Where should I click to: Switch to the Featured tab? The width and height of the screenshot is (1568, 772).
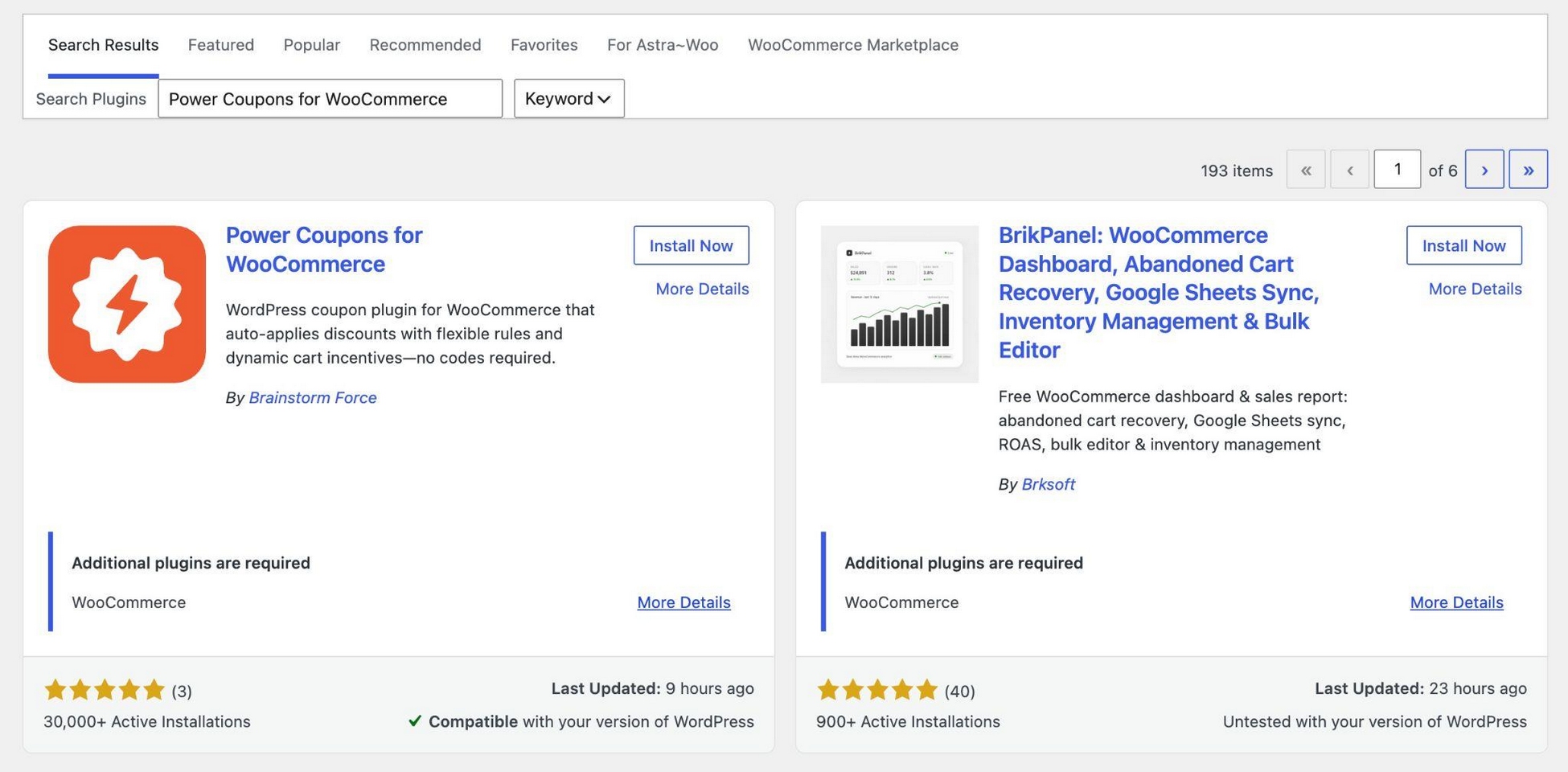pyautogui.click(x=221, y=44)
